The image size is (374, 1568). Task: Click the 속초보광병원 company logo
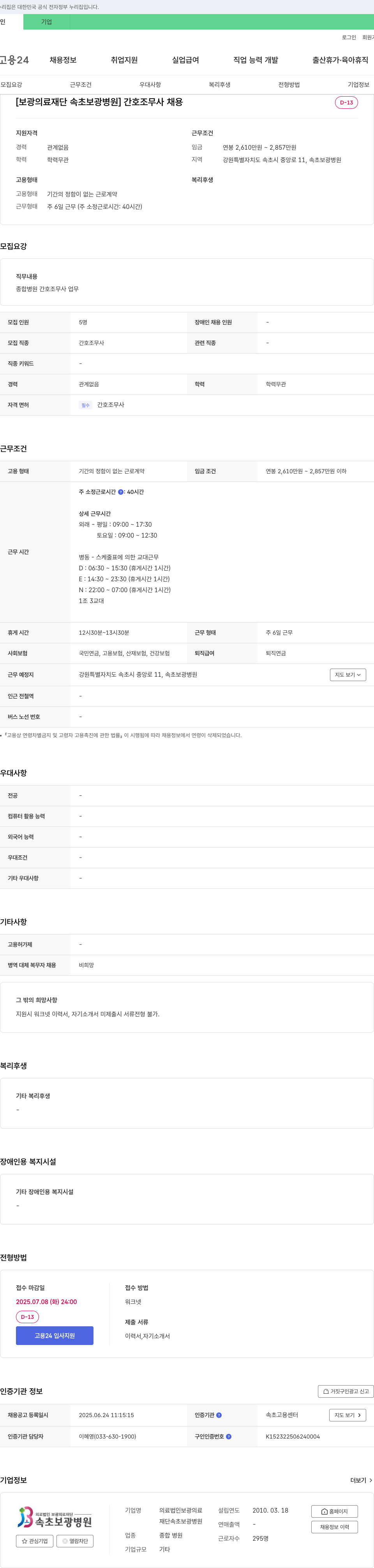(x=55, y=1517)
